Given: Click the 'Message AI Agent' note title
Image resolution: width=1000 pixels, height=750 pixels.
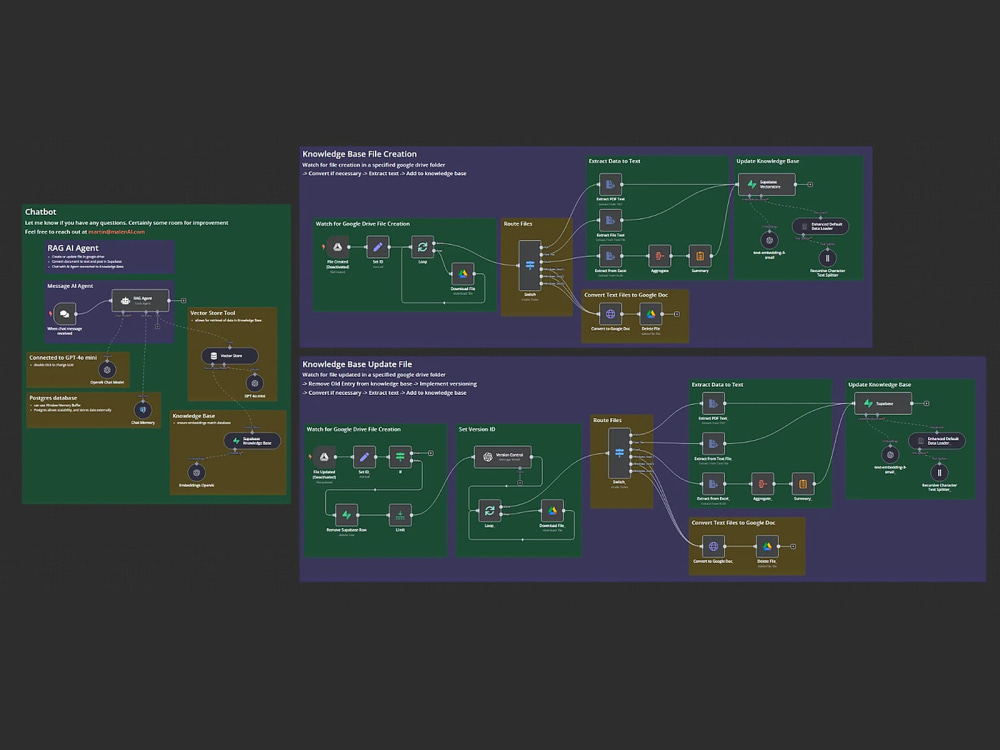Looking at the screenshot, I should click(x=70, y=286).
